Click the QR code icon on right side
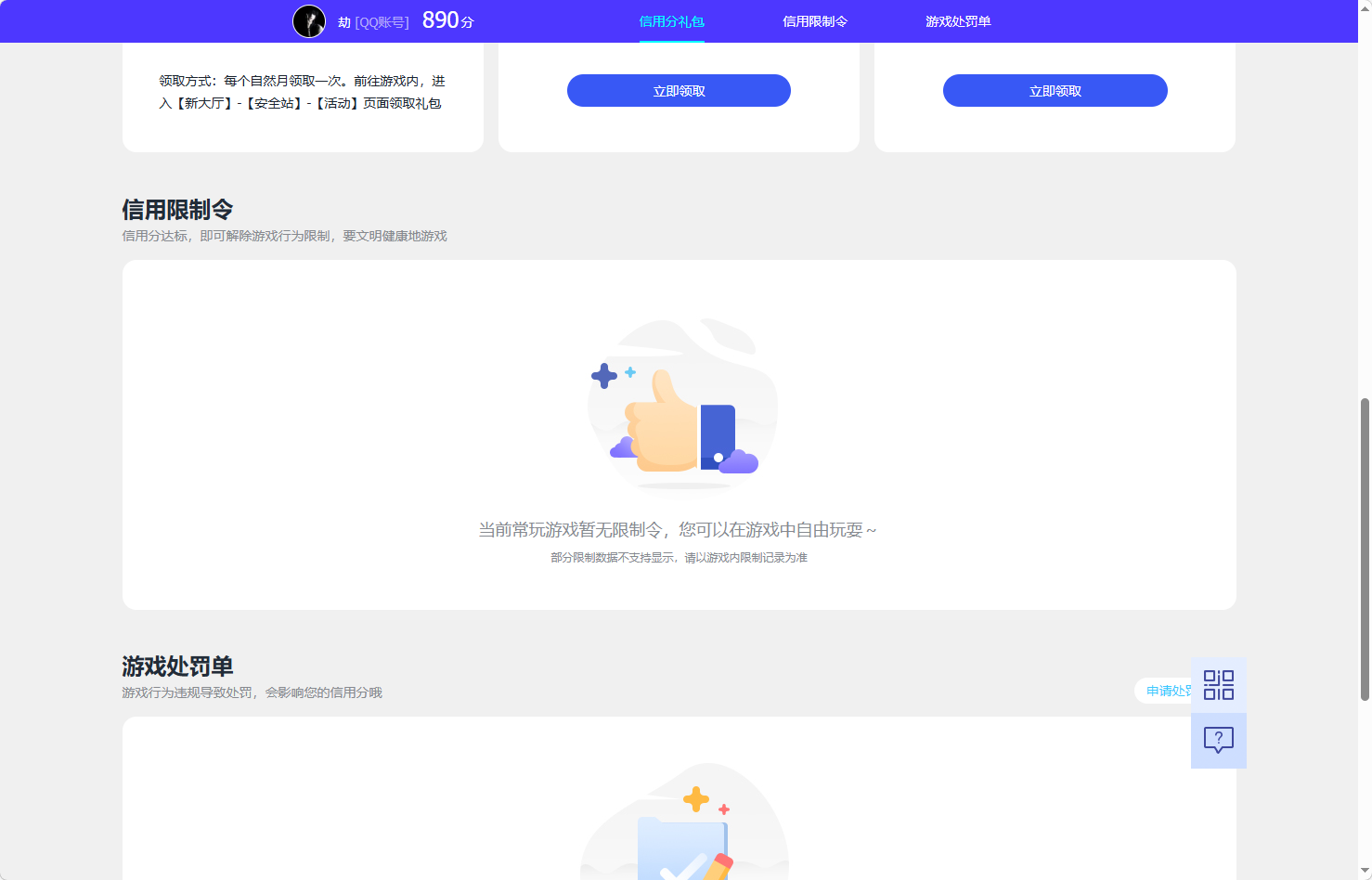 point(1218,684)
